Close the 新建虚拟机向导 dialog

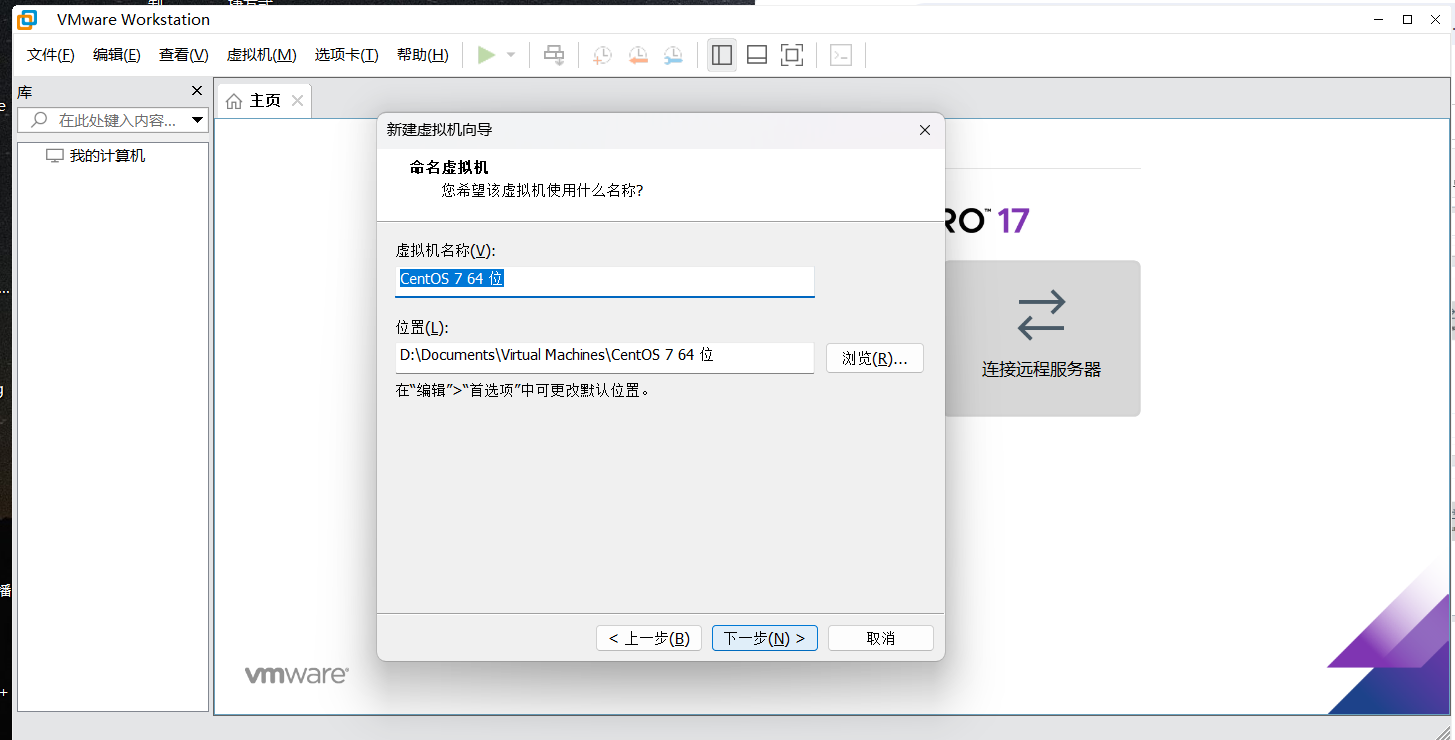point(925,130)
